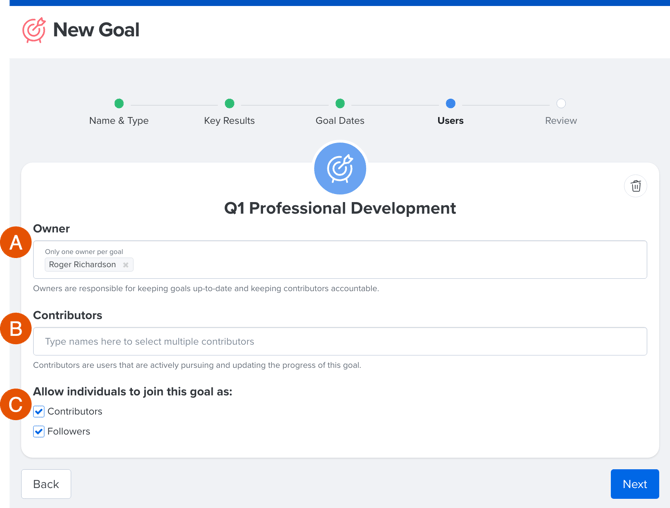Click the Contributors section heading
Screen dimensions: 670x508
68,315
